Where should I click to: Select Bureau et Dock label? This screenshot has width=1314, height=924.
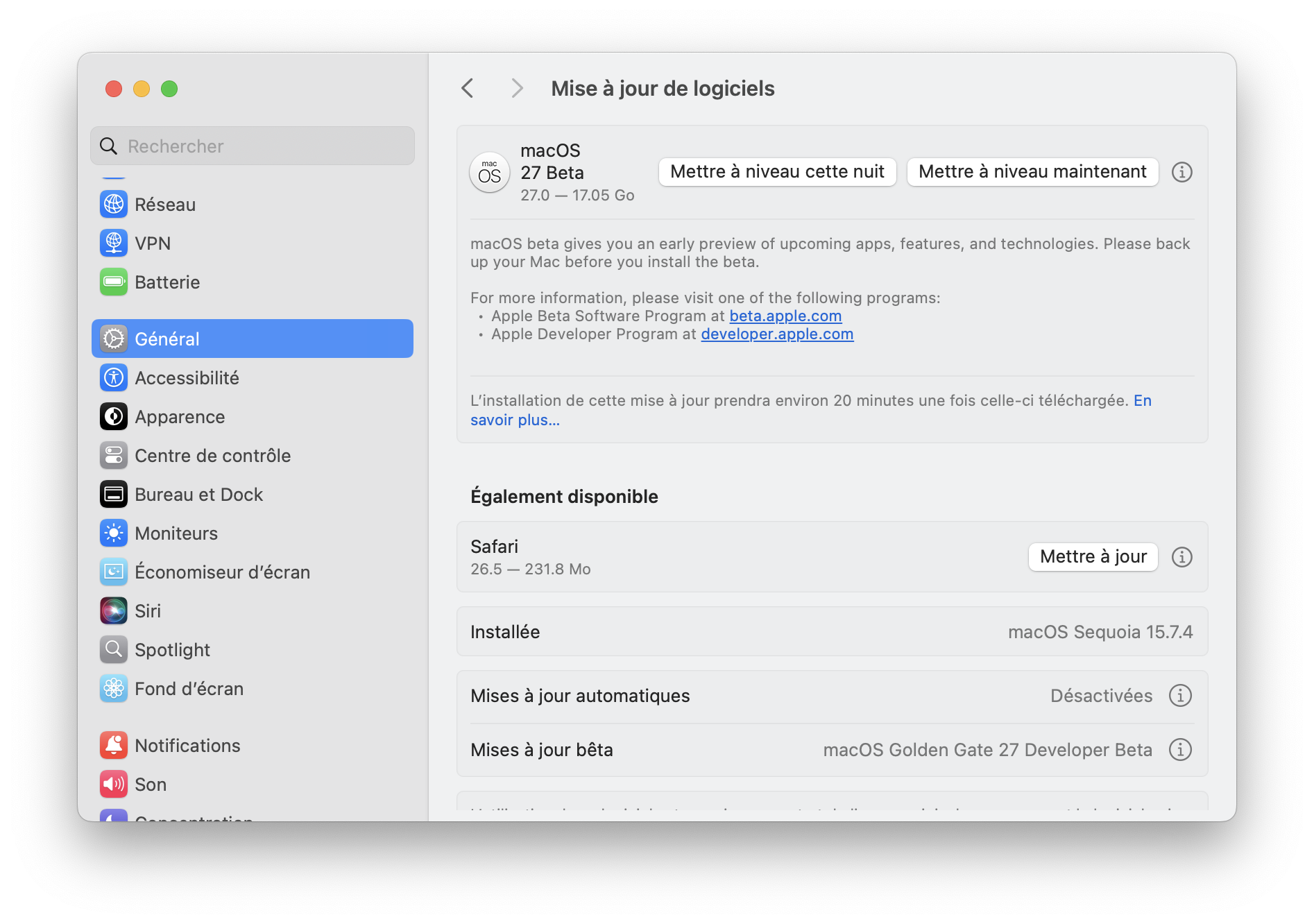[199, 495]
